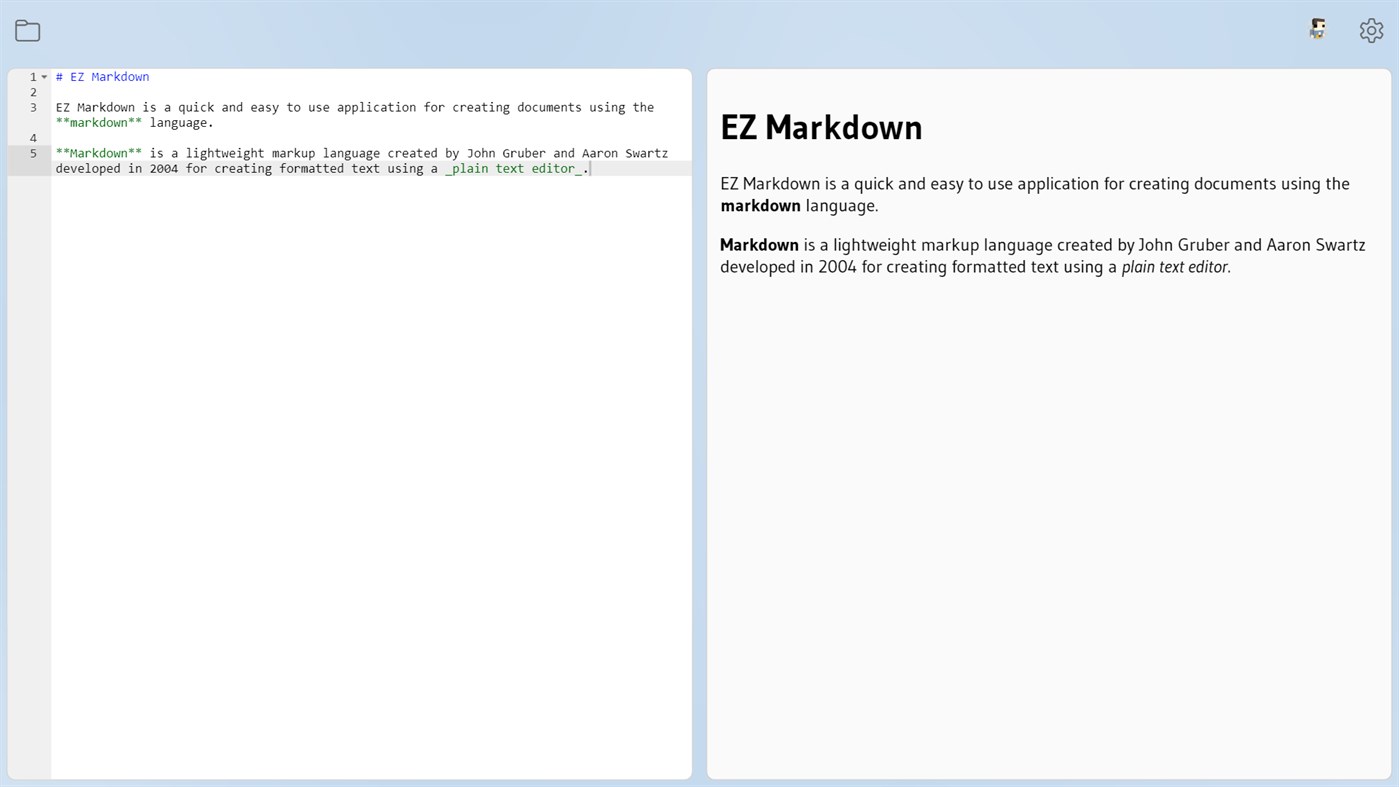This screenshot has width=1399, height=787.
Task: Click the bold Markdown word starting second paragraph
Action: [x=759, y=244]
